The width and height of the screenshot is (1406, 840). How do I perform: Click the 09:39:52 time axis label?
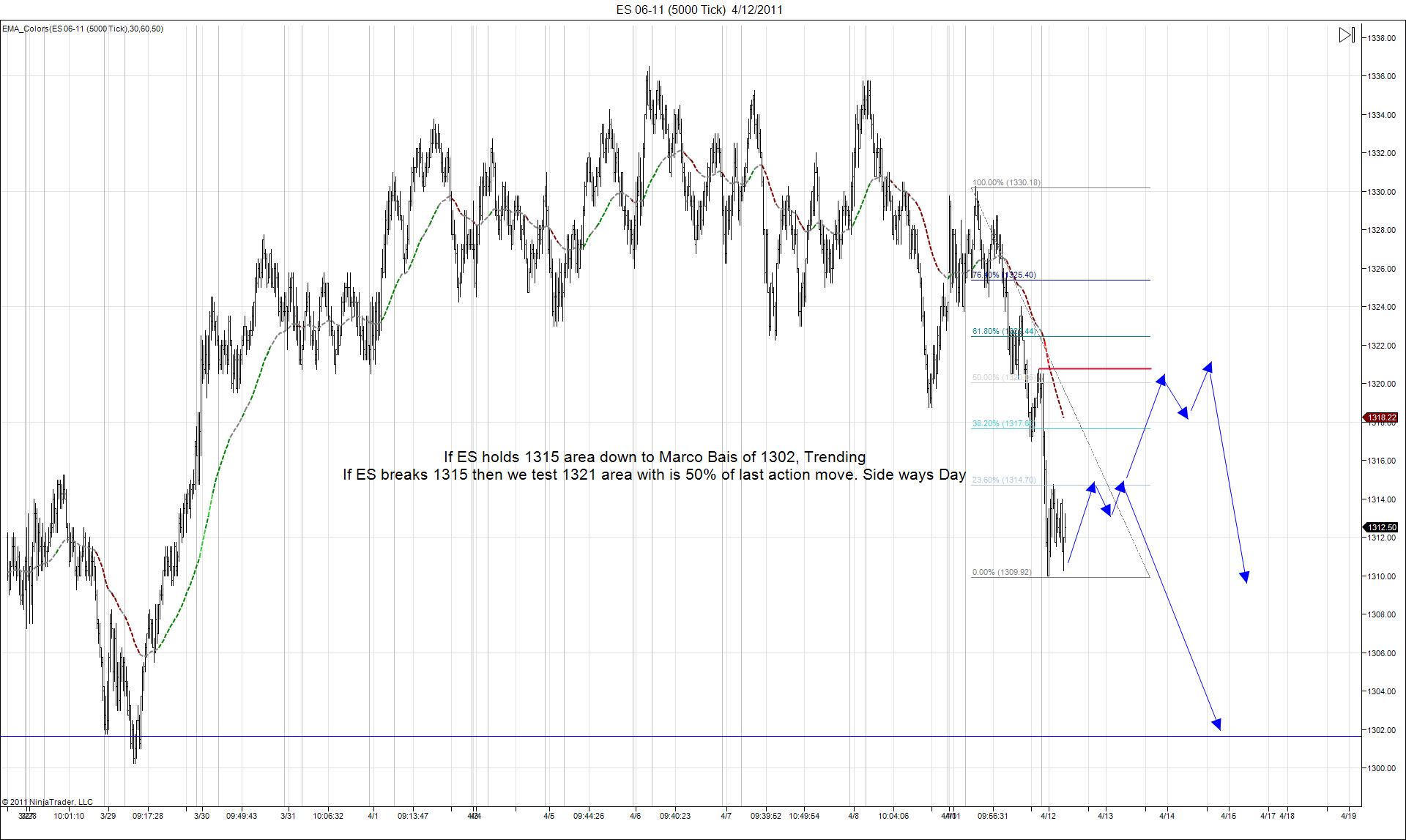pos(765,815)
